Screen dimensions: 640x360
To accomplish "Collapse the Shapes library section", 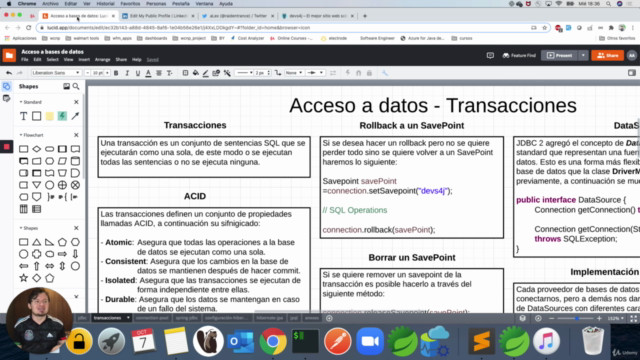I will (x=21, y=228).
